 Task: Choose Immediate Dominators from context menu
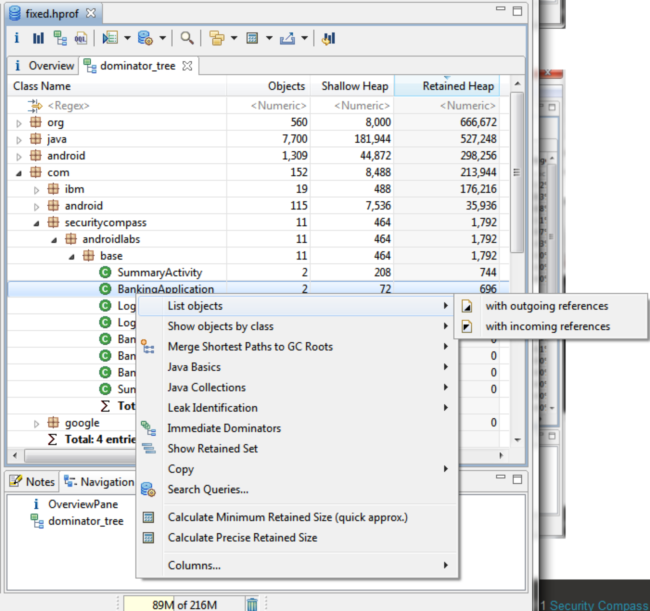(x=298, y=428)
